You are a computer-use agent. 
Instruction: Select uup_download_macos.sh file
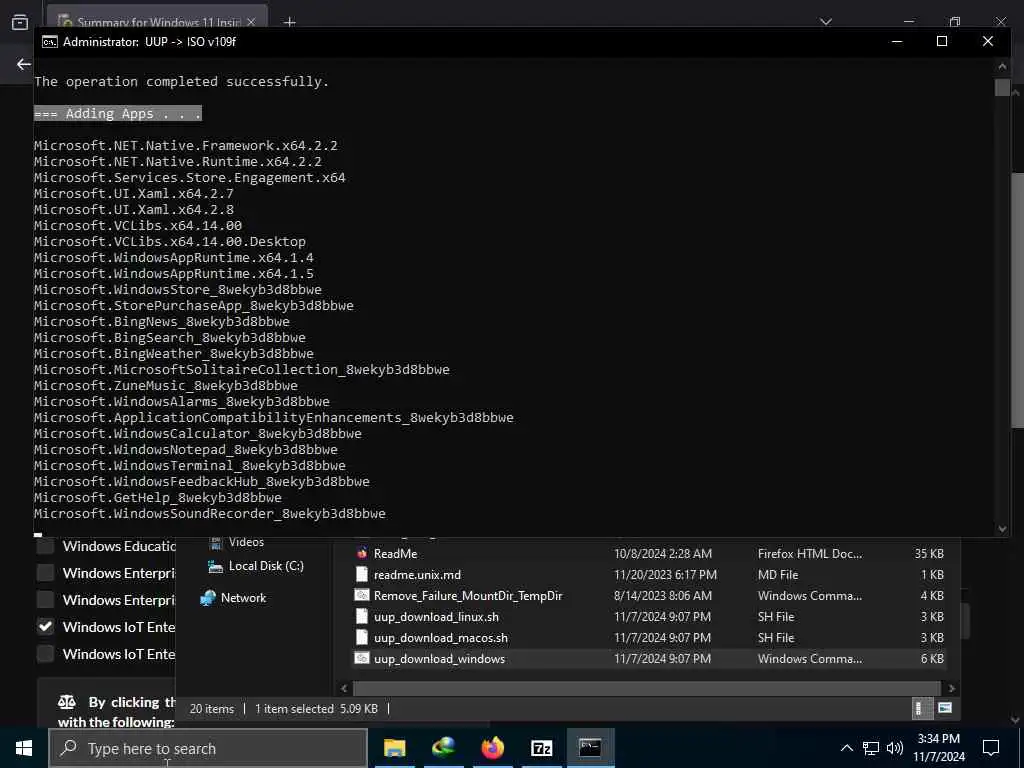pos(441,637)
